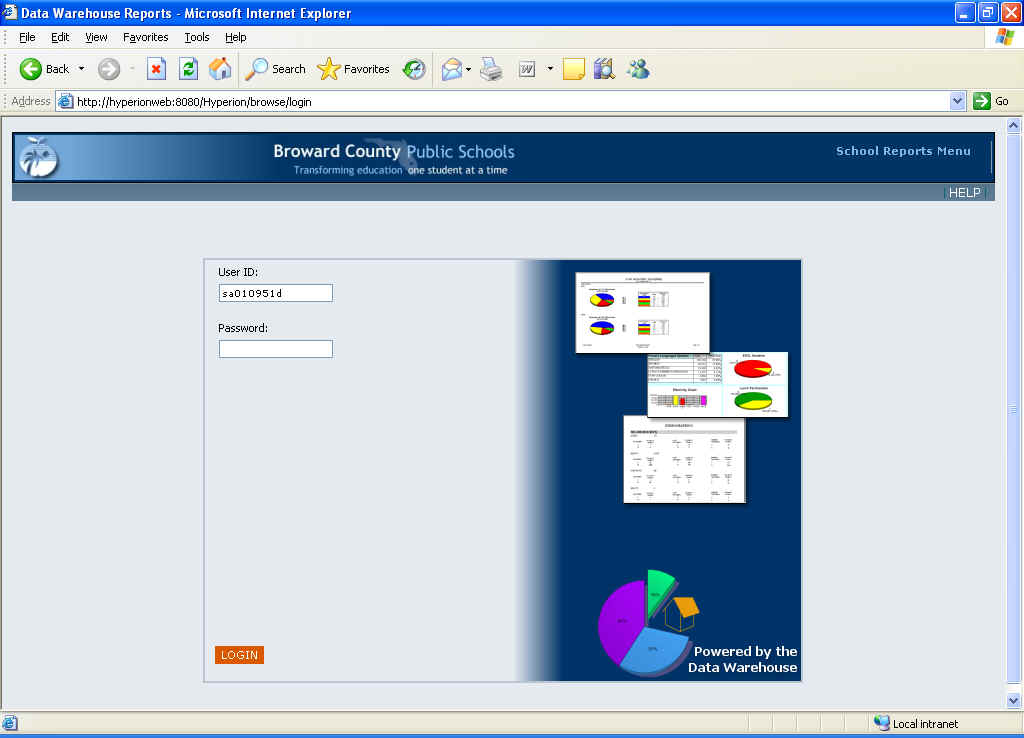Click the Messenger people icon
Screen dimensions: 1024x738
pyautogui.click(x=638, y=69)
